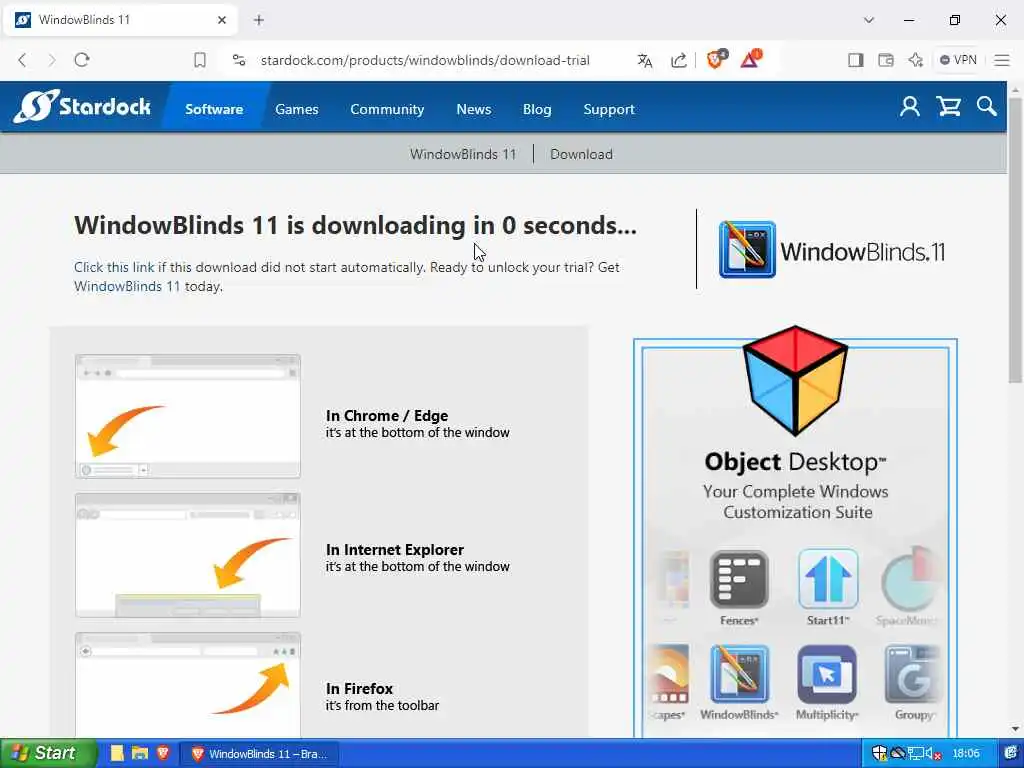This screenshot has height=768, width=1024.
Task: Open the Support menu item
Action: pyautogui.click(x=609, y=109)
